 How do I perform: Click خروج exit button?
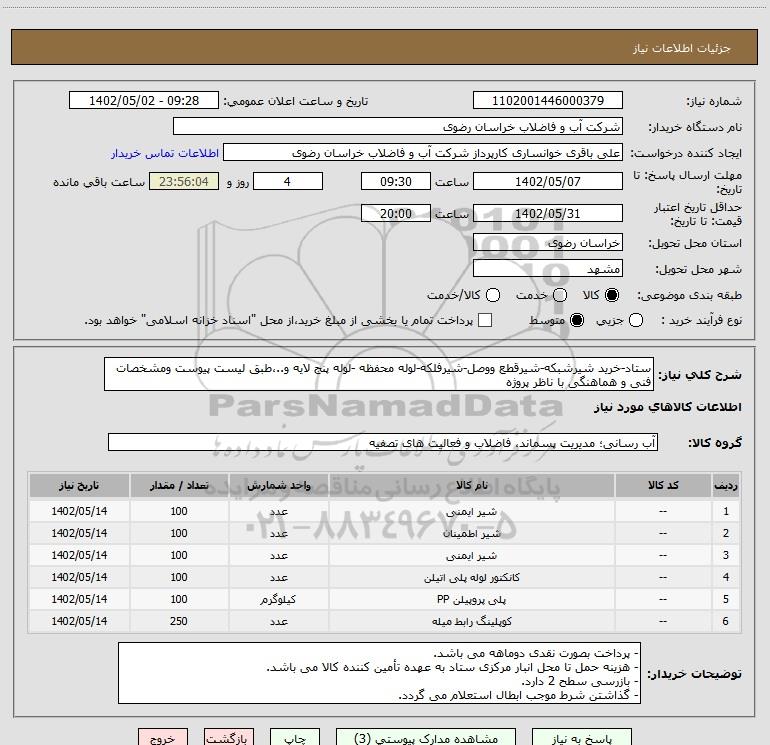163,738
